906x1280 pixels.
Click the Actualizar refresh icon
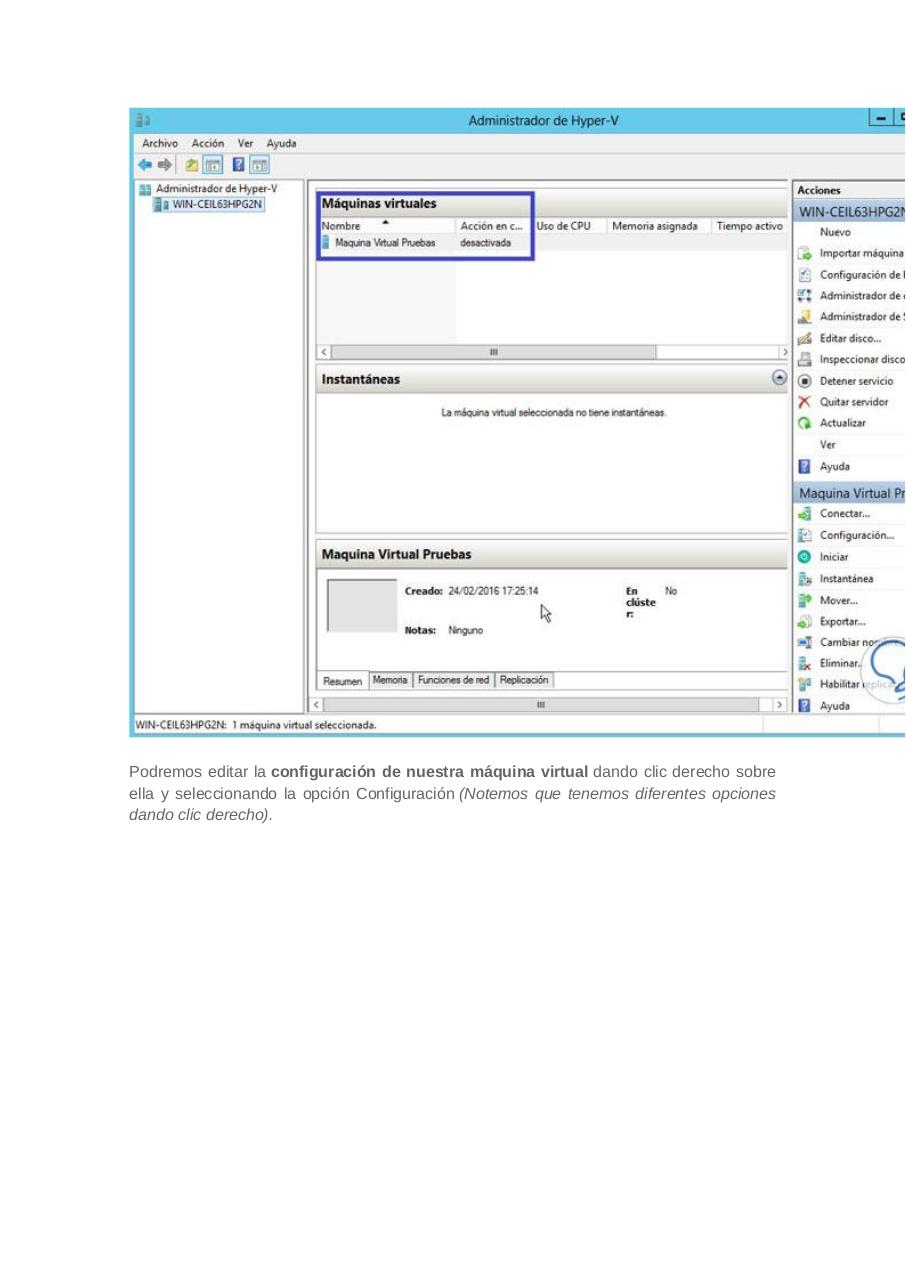(x=805, y=422)
